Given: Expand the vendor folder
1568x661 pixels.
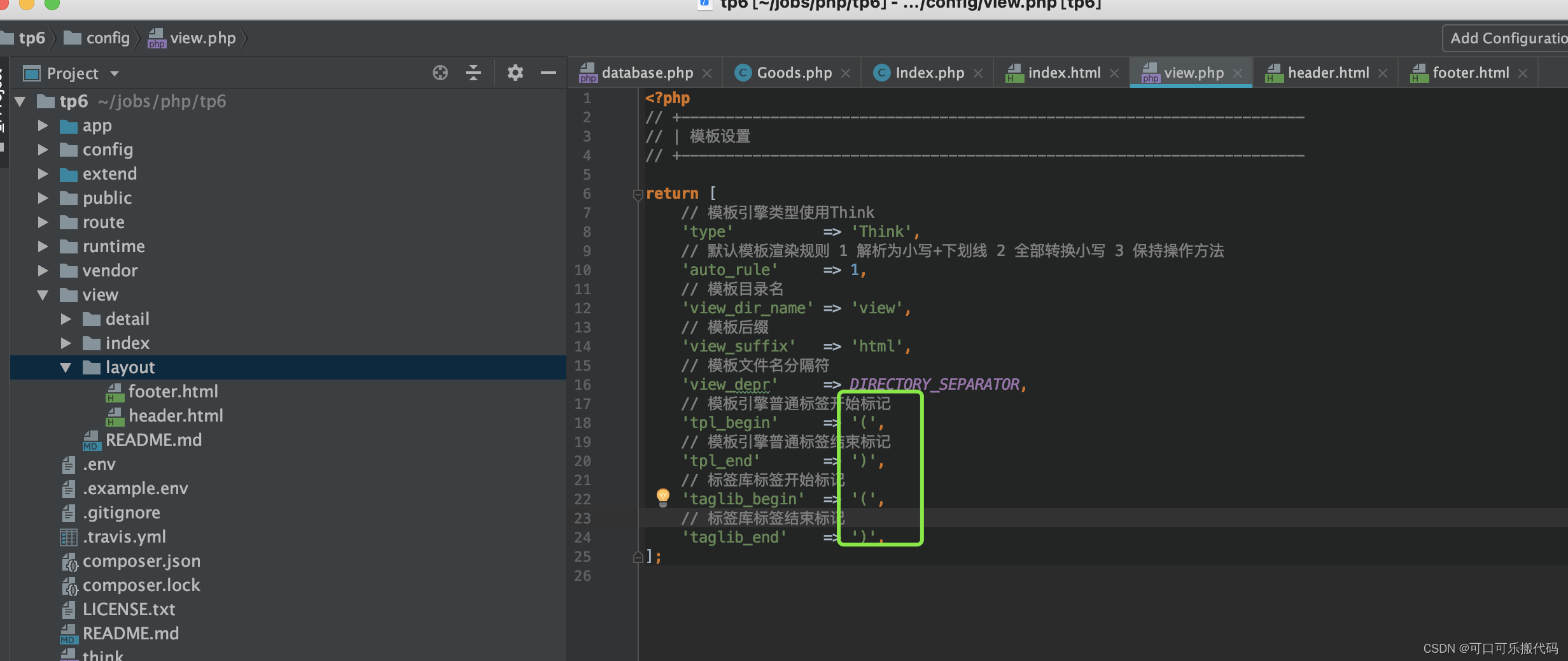Looking at the screenshot, I should coord(43,271).
